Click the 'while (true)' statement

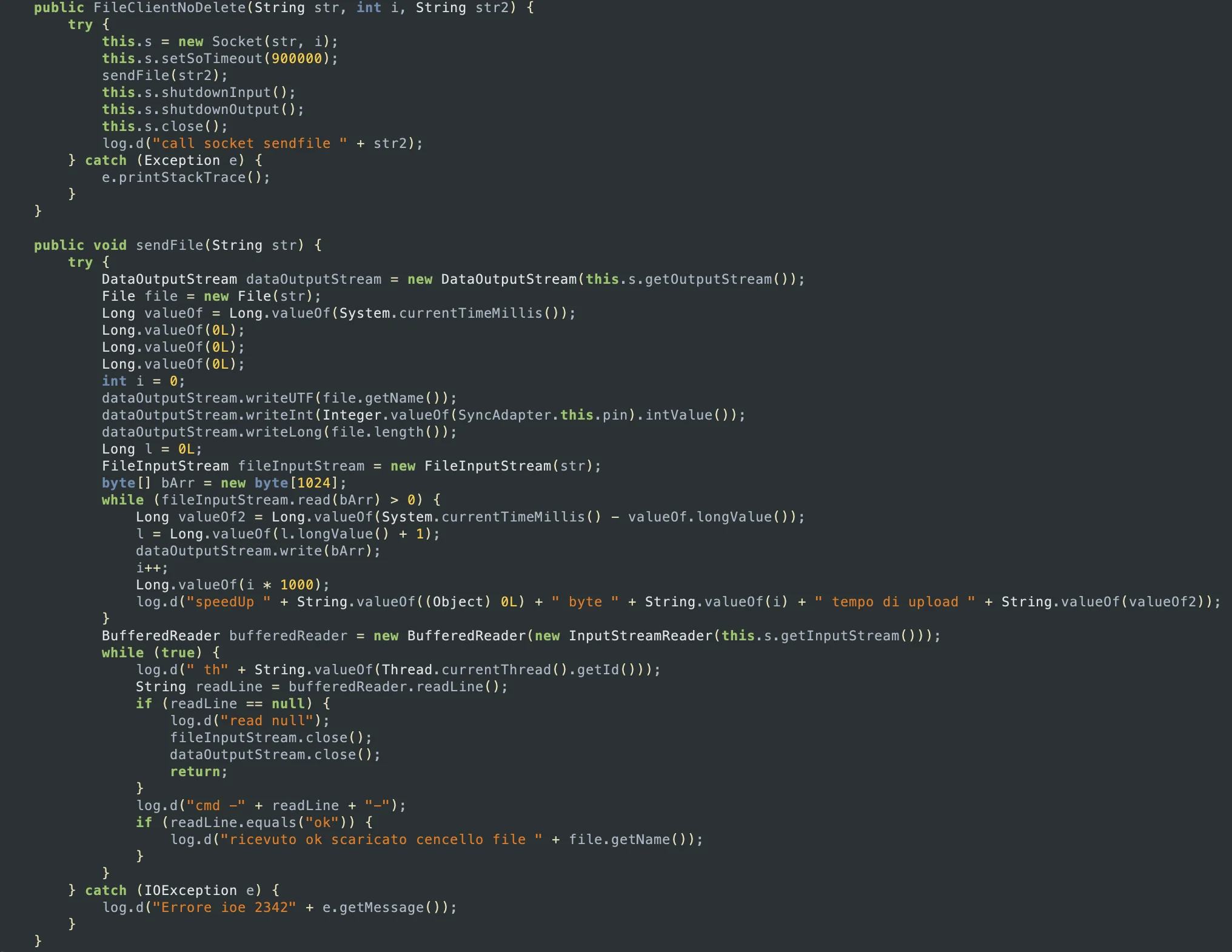pyautogui.click(x=152, y=653)
